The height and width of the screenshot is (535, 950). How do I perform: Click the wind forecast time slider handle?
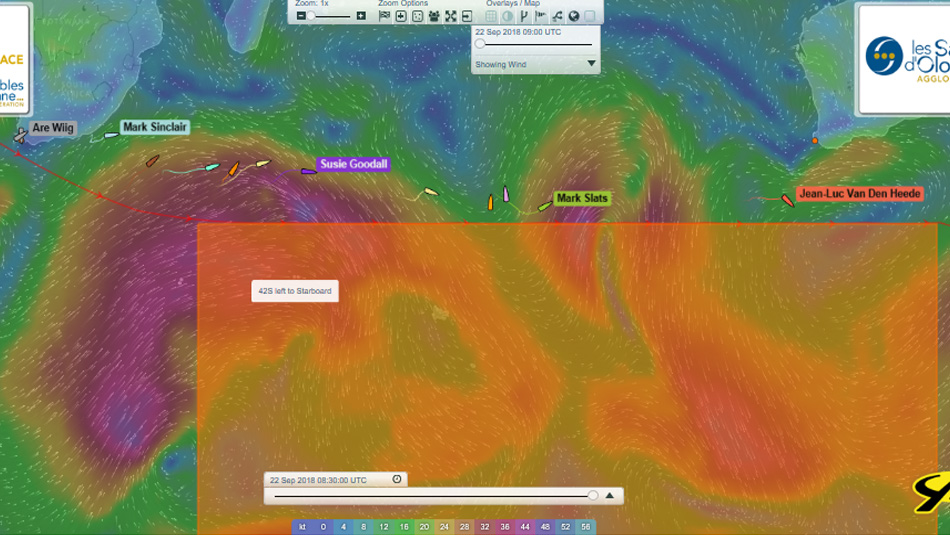click(480, 44)
